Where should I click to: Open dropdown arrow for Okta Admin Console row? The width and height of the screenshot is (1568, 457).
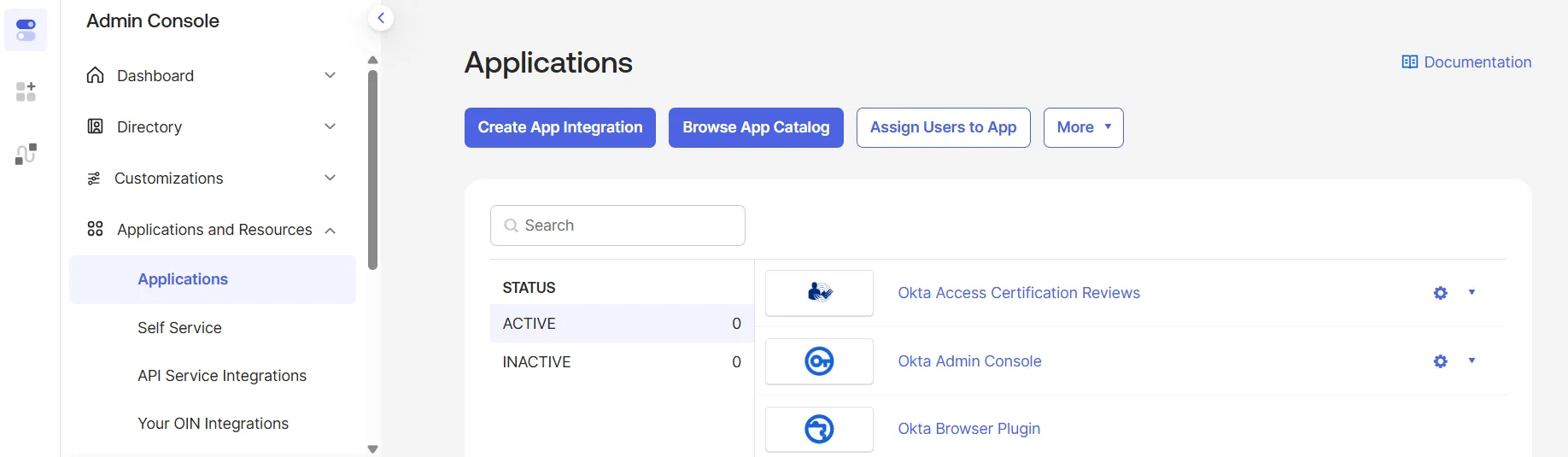pos(1471,361)
